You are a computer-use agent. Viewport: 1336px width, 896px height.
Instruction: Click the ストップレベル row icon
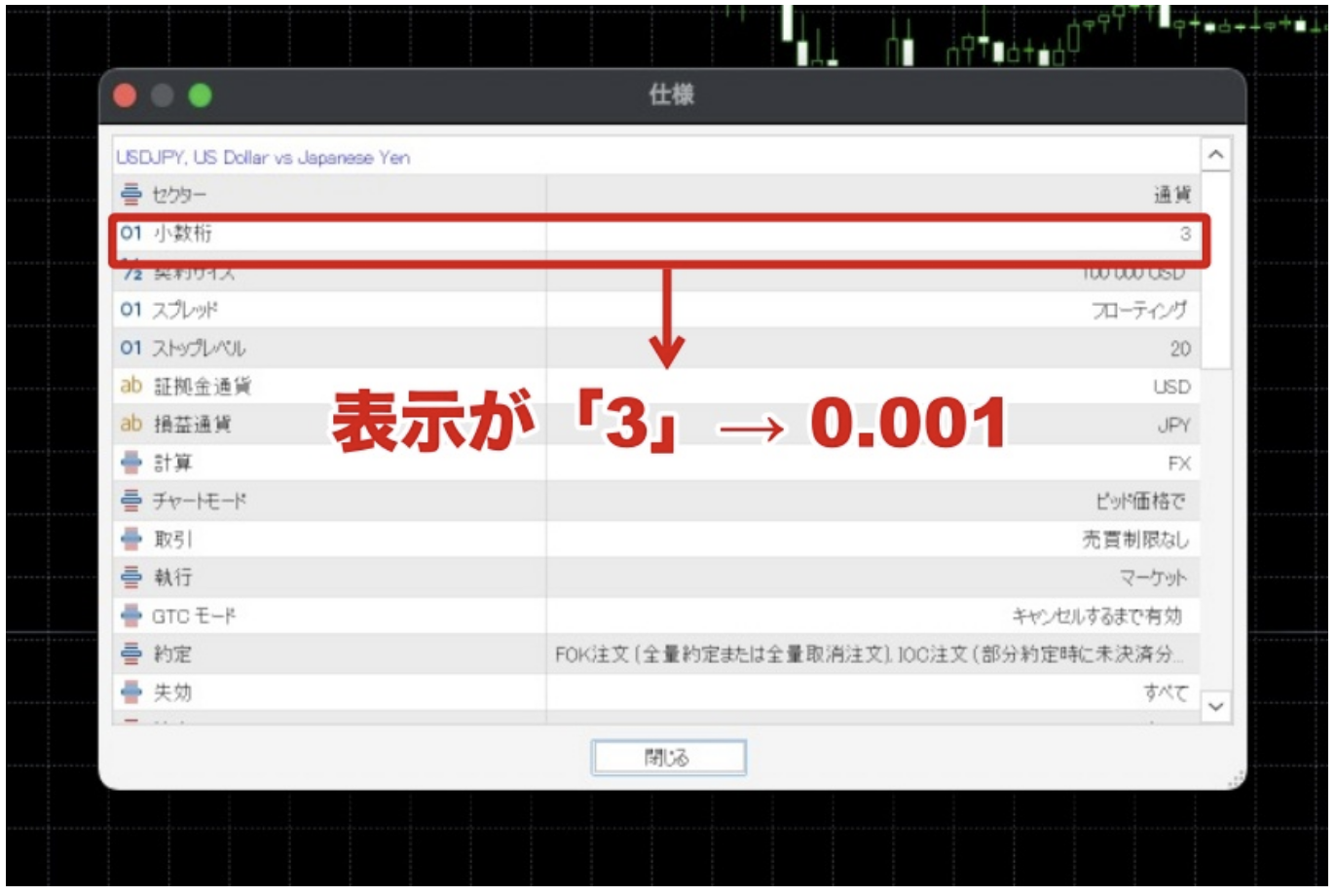tap(131, 348)
